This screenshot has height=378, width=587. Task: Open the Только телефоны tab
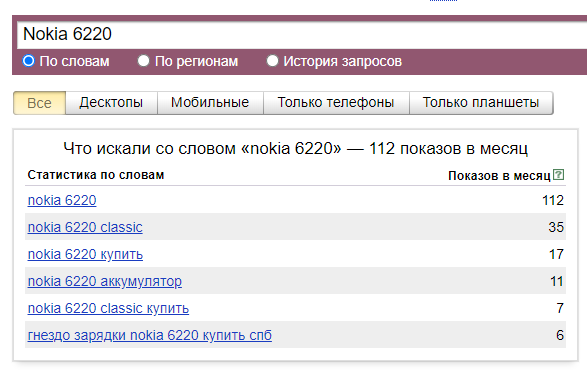point(336,103)
